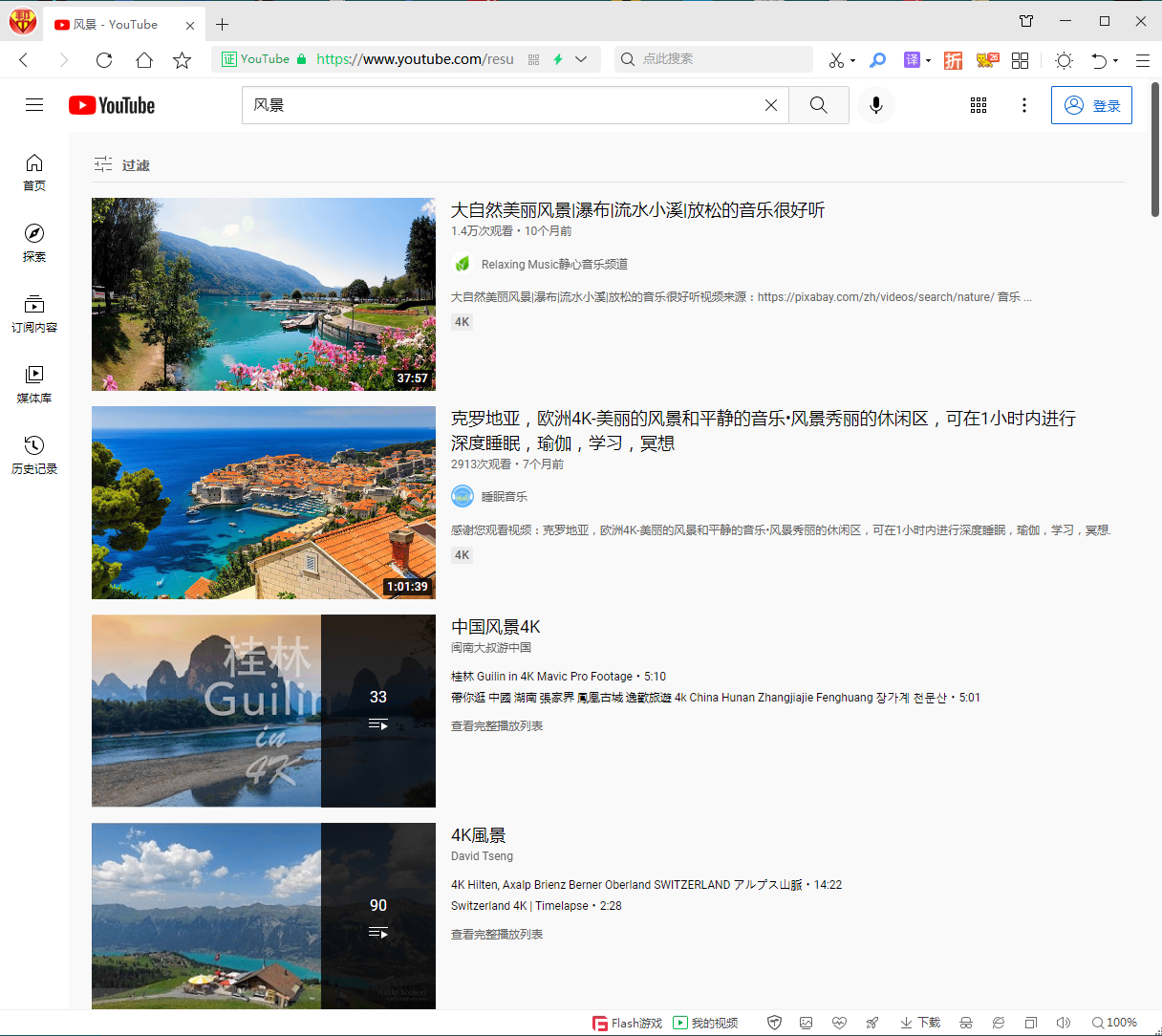The height and width of the screenshot is (1036, 1162).
Task: Click the undo restore closed tab icon
Action: tap(1099, 60)
